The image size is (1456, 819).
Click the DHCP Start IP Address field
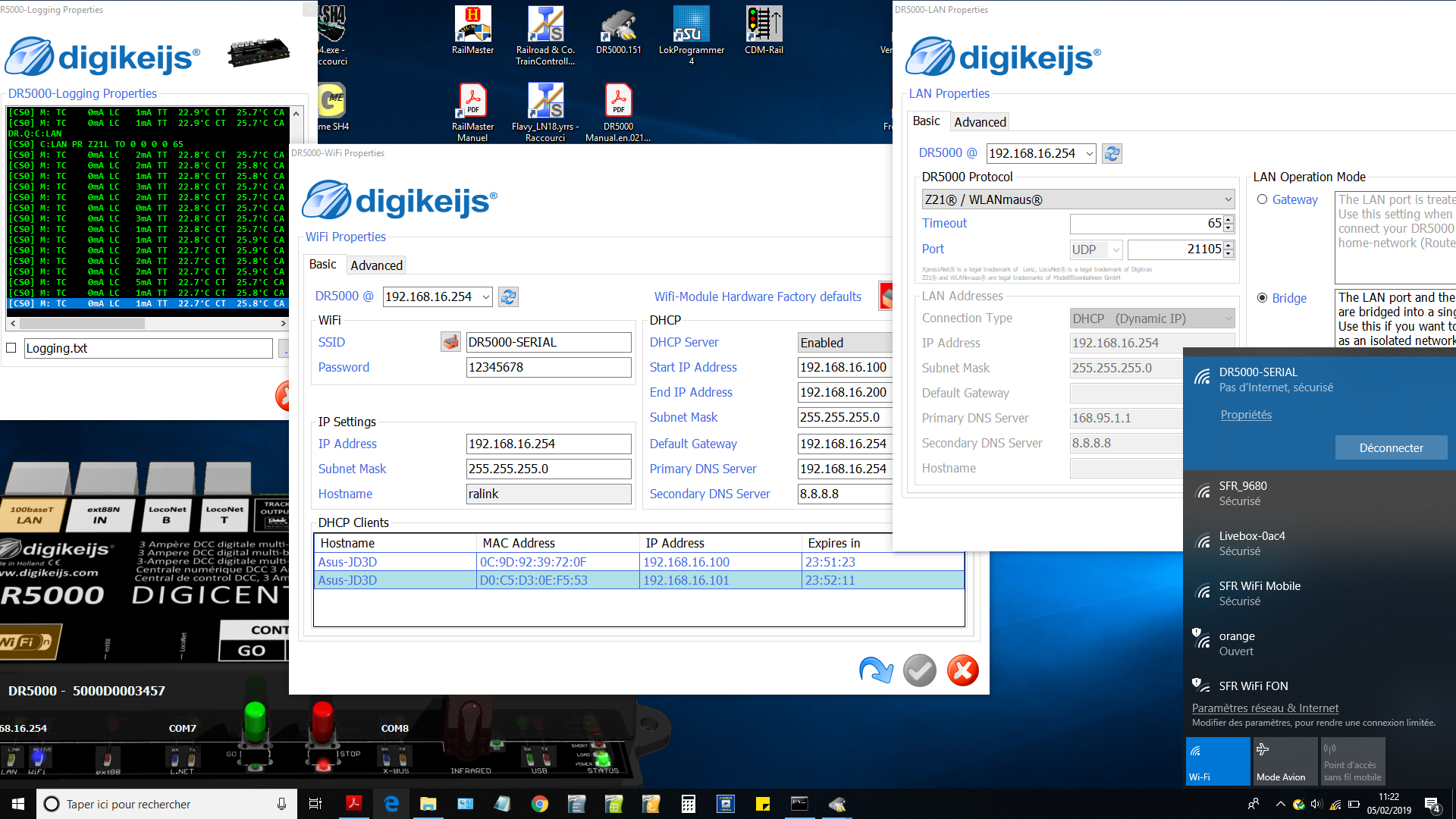845,367
